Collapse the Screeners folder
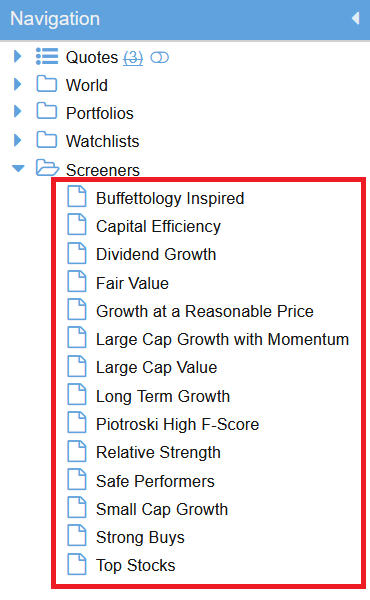Viewport: 370px width, 600px height. [18, 168]
